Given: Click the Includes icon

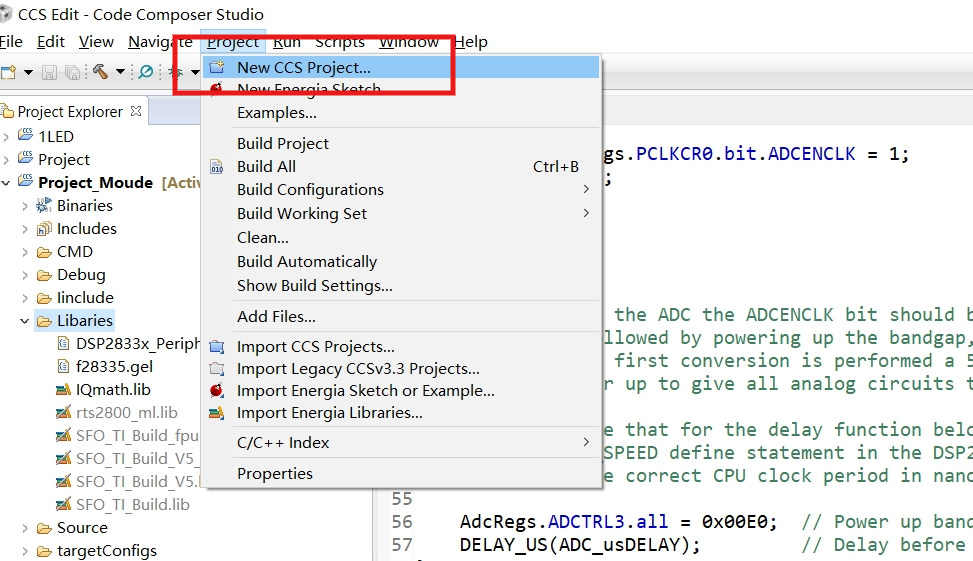Looking at the screenshot, I should click(x=43, y=229).
